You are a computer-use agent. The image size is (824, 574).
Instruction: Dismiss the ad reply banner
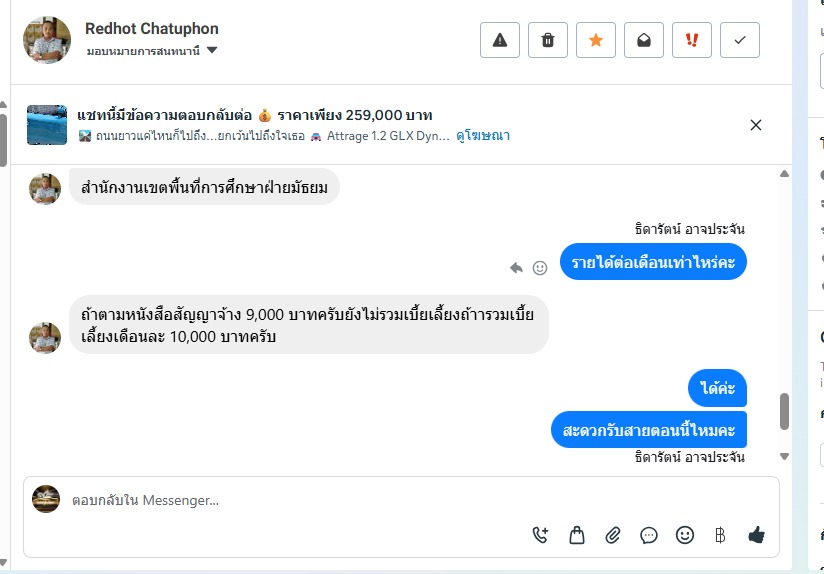pos(756,125)
